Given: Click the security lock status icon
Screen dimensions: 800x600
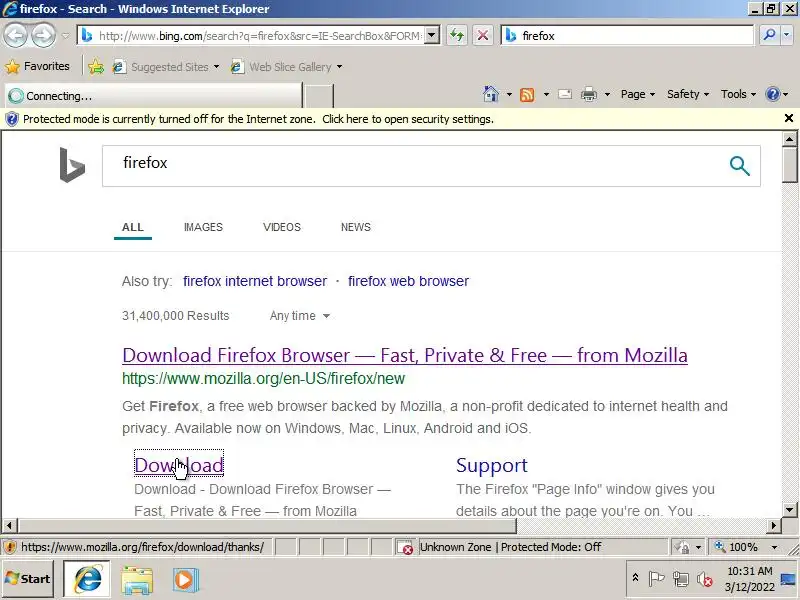Looking at the screenshot, I should [681, 547].
